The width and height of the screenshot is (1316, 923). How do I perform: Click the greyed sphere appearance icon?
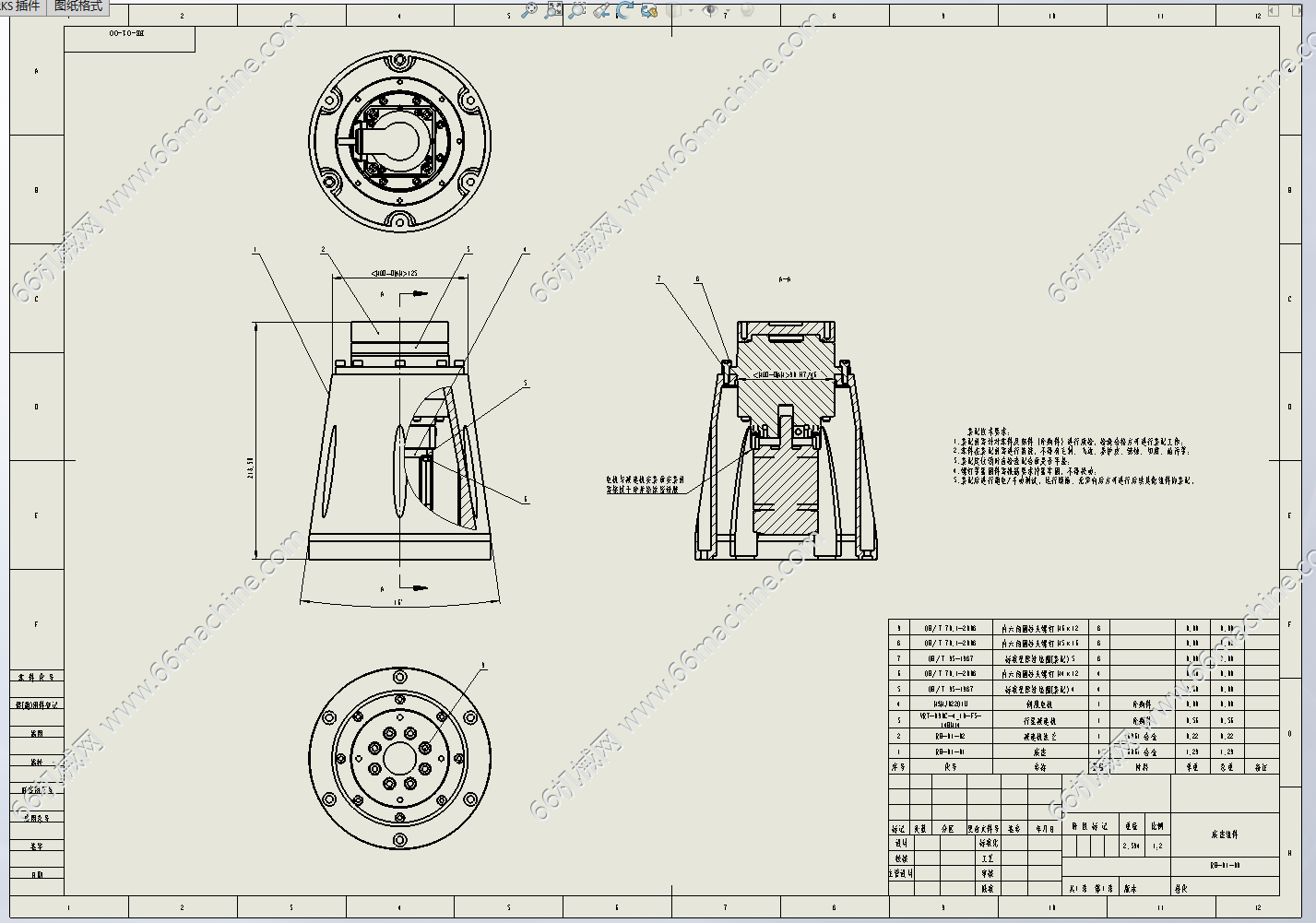point(747,10)
